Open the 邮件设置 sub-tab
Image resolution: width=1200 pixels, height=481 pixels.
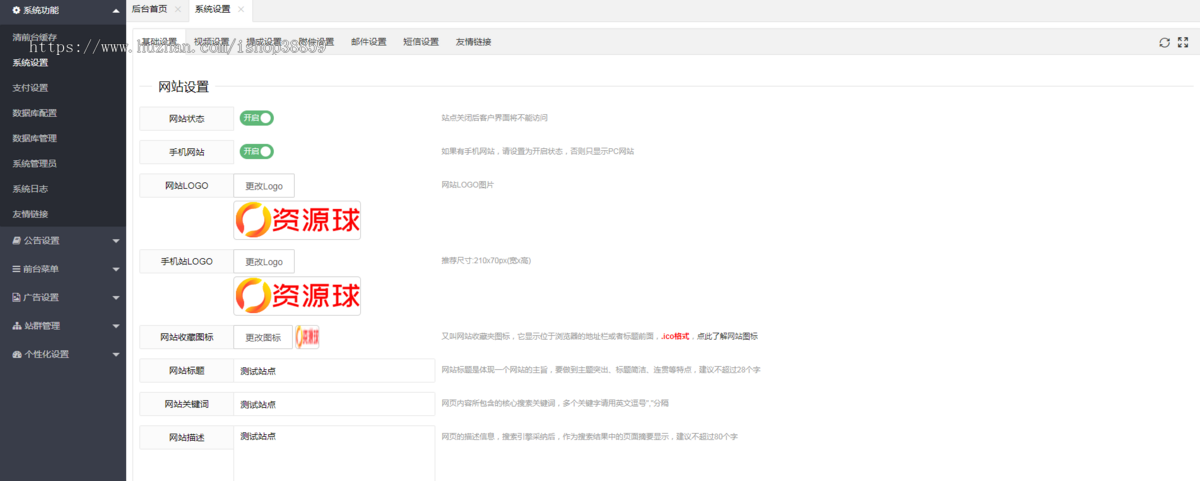[369, 42]
